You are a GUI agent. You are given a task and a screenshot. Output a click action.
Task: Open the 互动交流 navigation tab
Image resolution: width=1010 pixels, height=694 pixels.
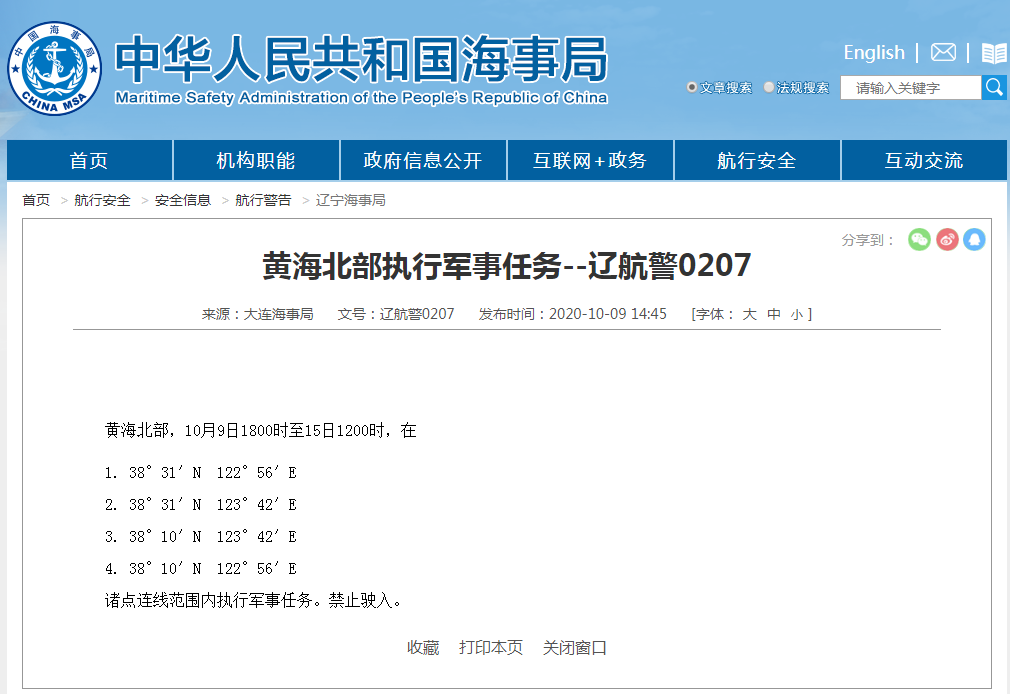pos(924,160)
